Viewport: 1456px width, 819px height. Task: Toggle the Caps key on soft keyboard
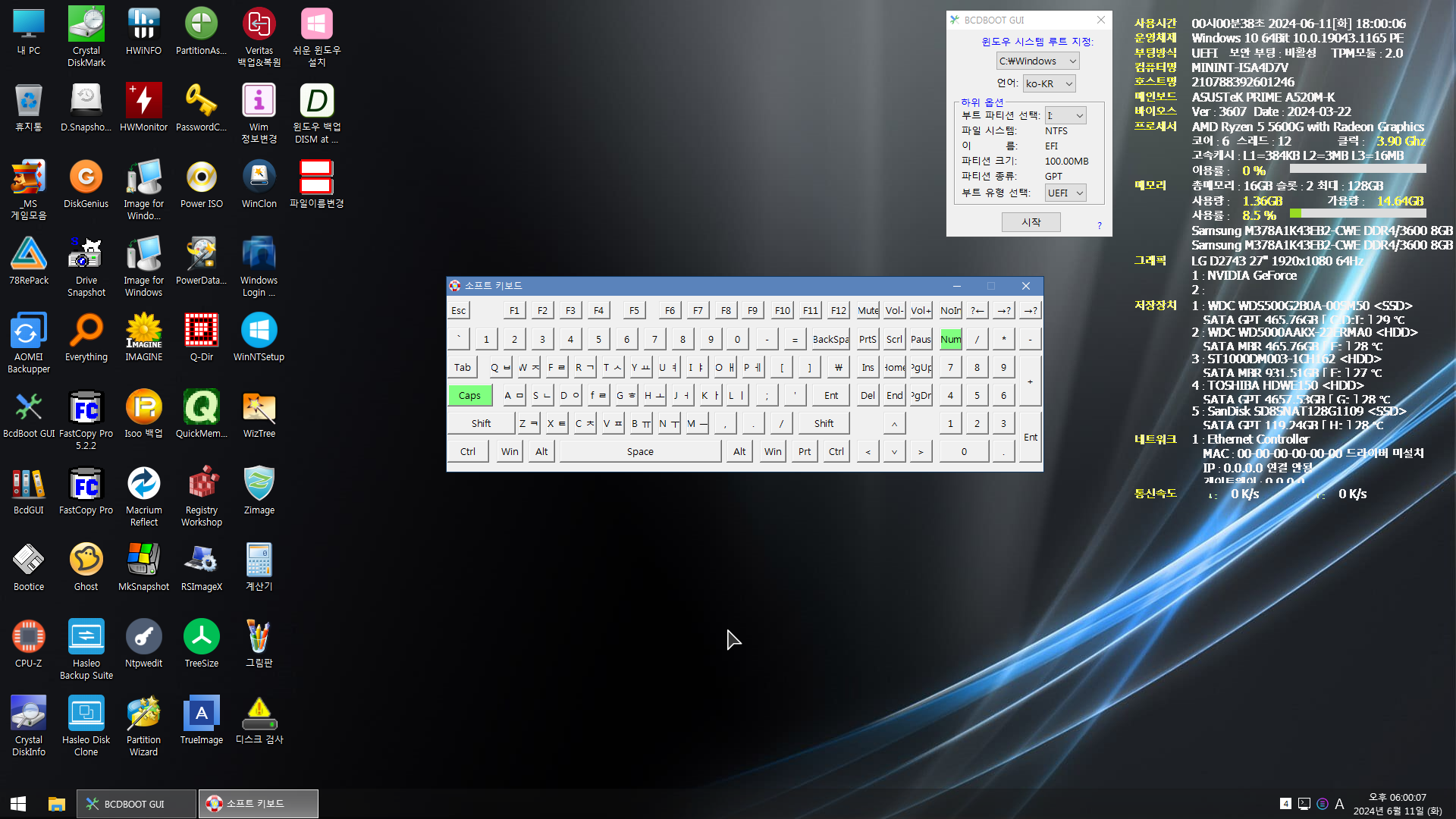point(469,395)
